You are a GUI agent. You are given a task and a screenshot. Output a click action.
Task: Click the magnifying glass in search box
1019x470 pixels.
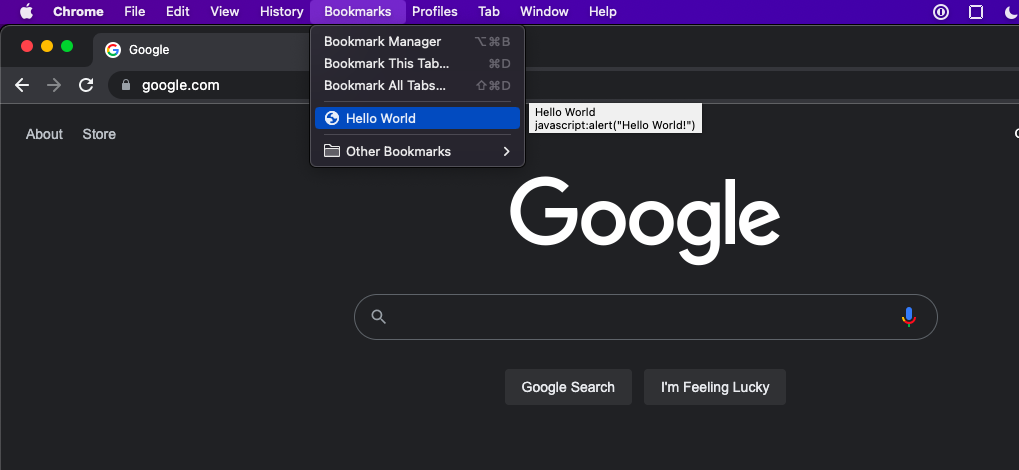coord(378,317)
